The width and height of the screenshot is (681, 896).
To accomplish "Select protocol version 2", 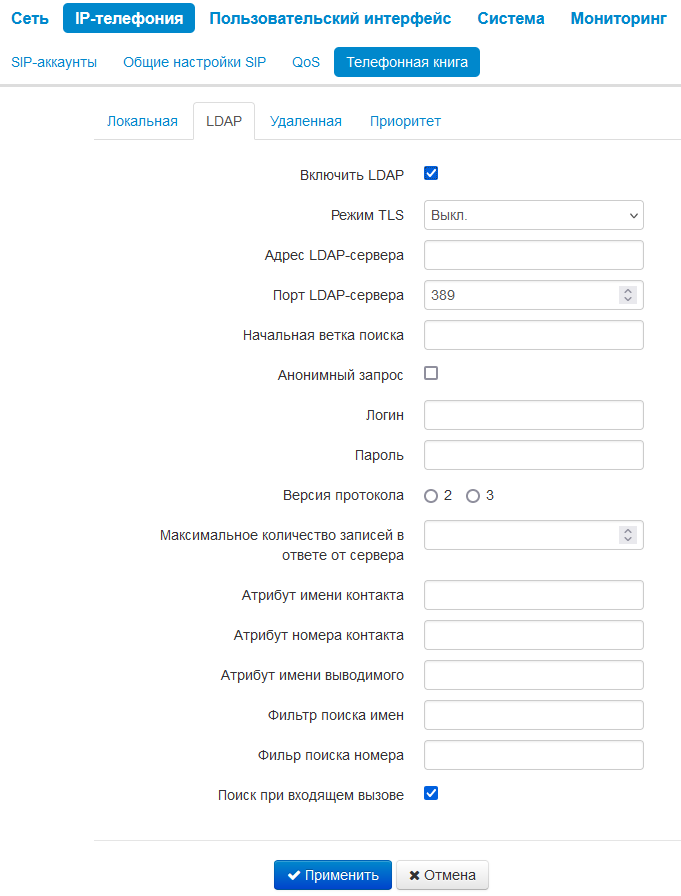I will coord(431,496).
